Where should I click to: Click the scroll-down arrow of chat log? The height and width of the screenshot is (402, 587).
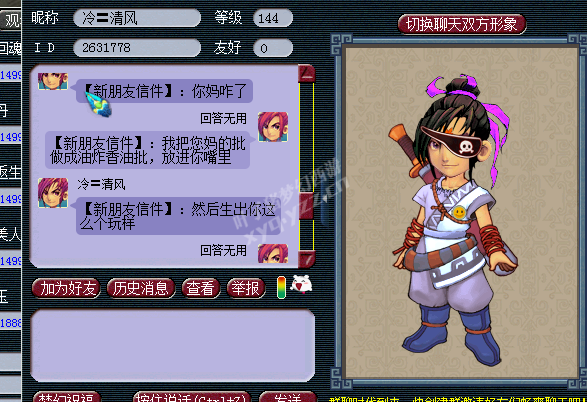(x=307, y=259)
